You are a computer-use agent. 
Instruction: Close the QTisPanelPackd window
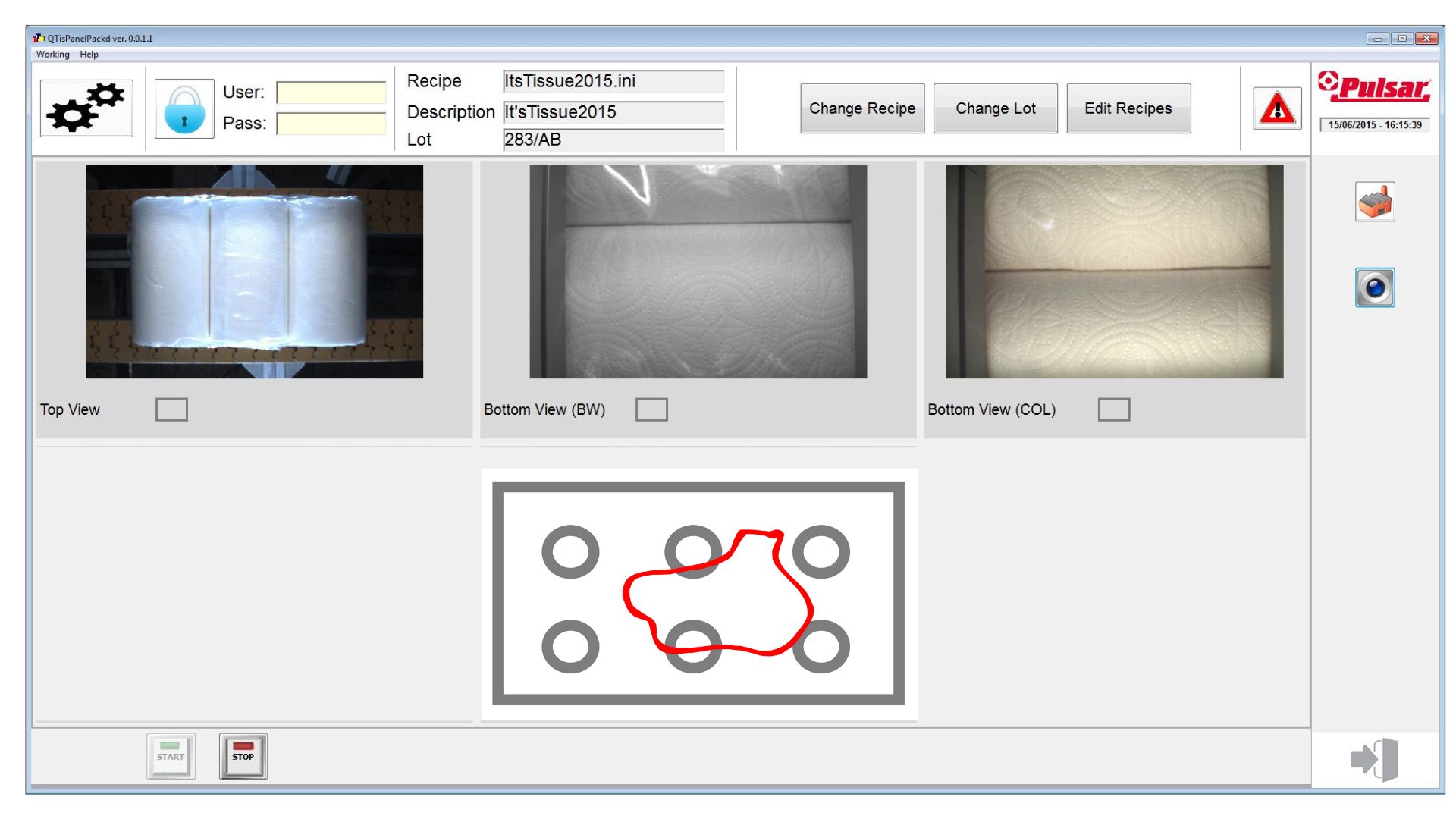pyautogui.click(x=1426, y=39)
